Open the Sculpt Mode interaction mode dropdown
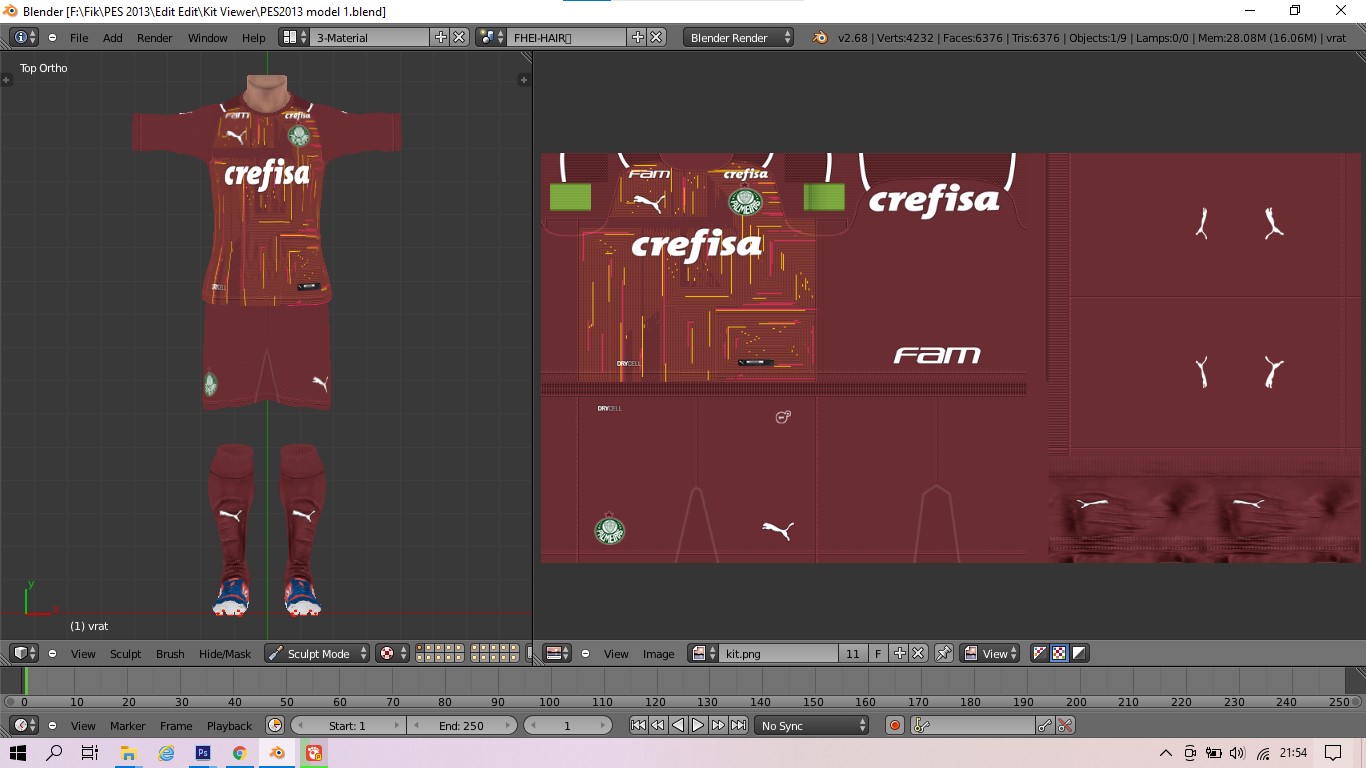 click(x=317, y=653)
